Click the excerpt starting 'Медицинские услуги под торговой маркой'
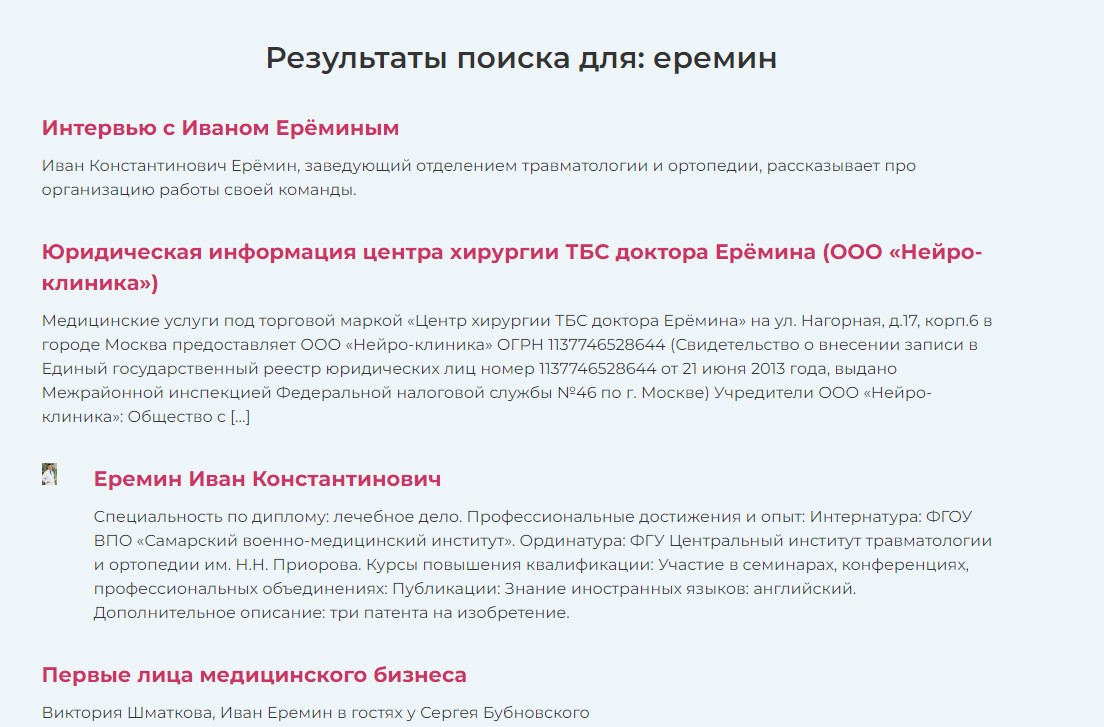The height and width of the screenshot is (727, 1104). tap(518, 369)
